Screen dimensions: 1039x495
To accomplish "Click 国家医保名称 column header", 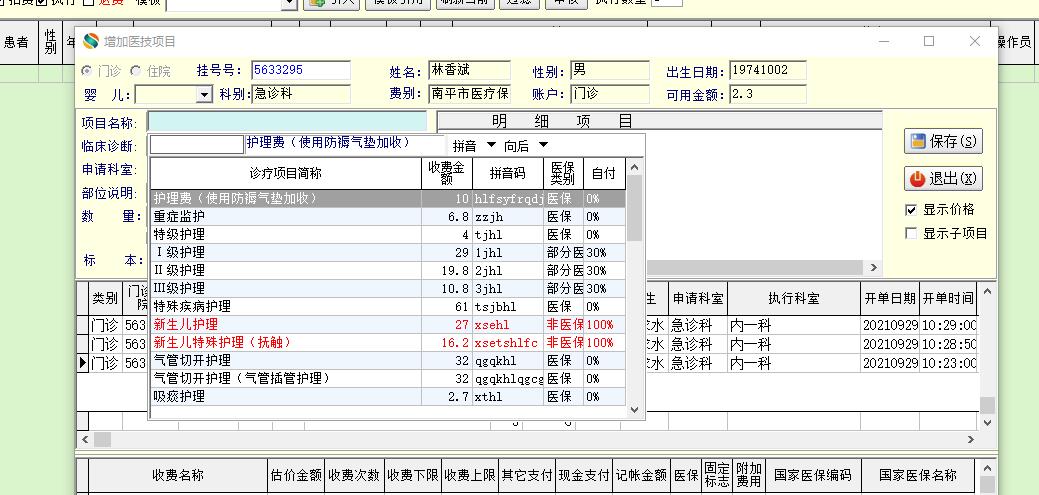I will click(x=918, y=475).
